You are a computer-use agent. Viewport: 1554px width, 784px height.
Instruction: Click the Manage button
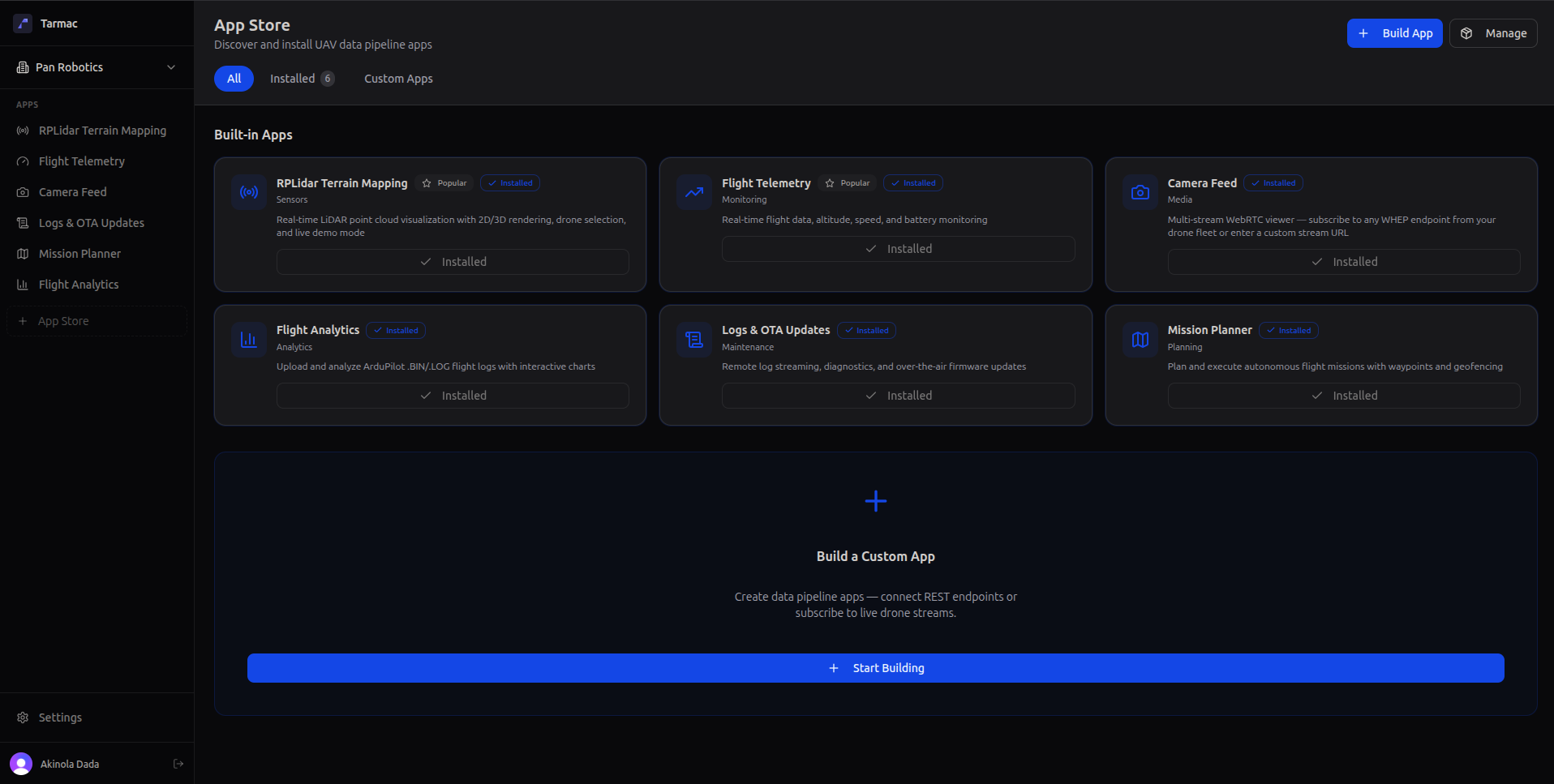(1493, 33)
